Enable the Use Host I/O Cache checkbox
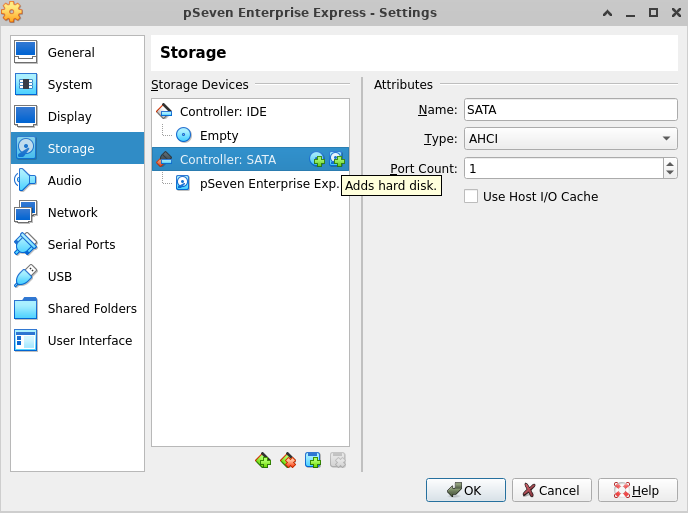This screenshot has height=513, width=688. point(471,197)
